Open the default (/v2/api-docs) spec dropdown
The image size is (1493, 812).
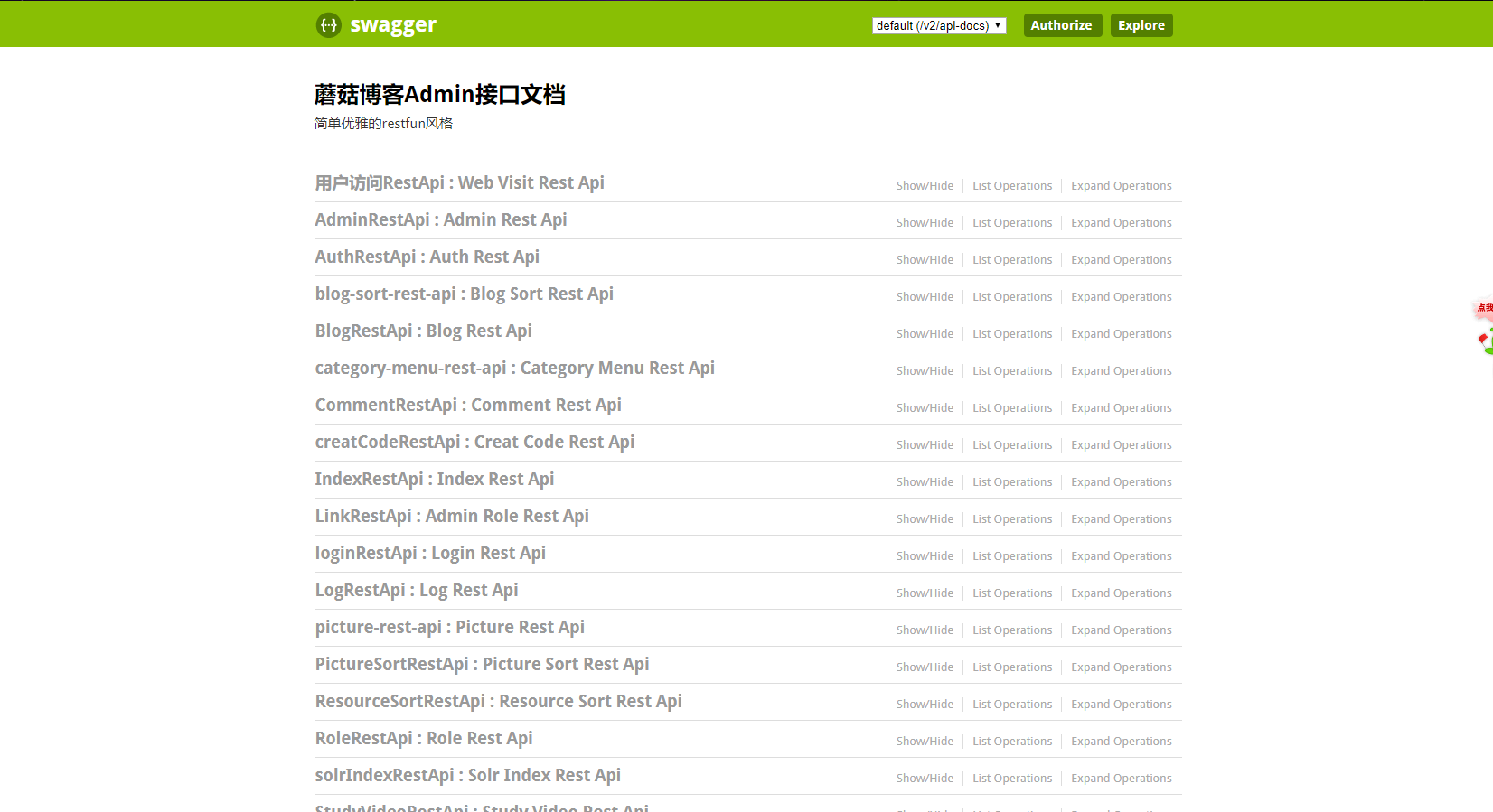(939, 25)
